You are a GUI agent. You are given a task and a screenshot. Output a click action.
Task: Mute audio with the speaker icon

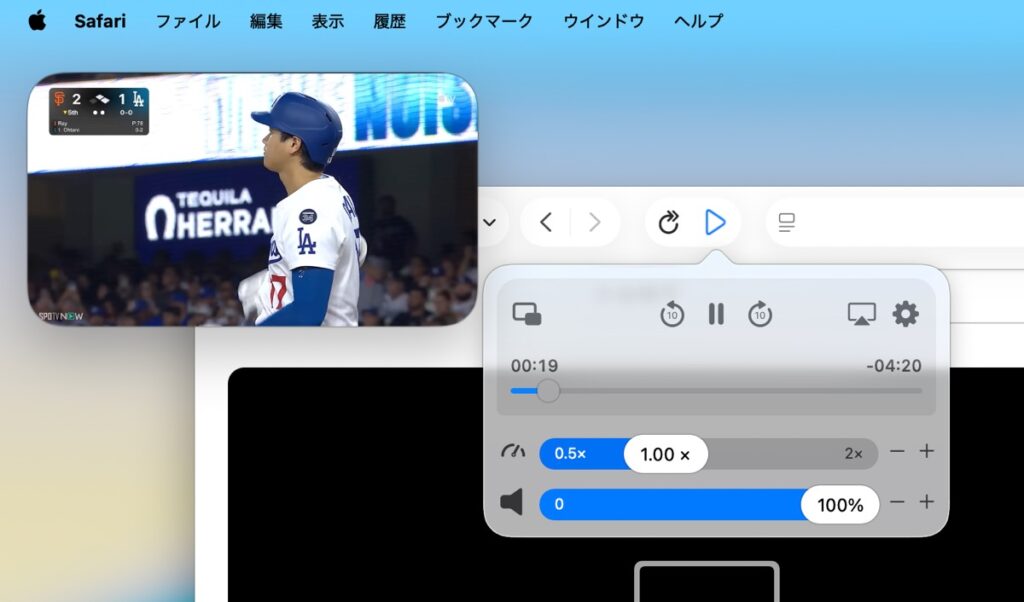[x=512, y=503]
